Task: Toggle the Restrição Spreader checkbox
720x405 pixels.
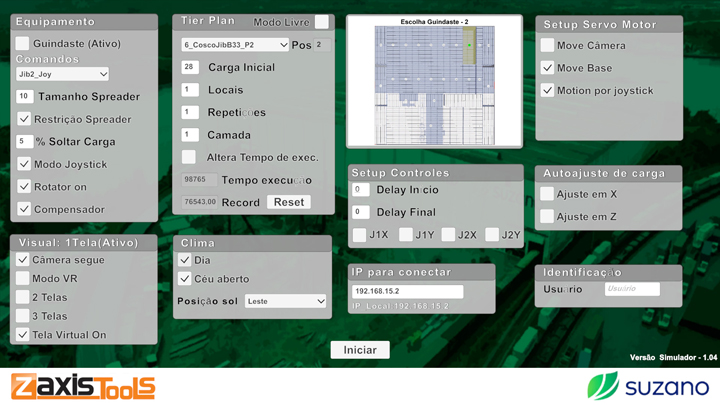Action: coord(24,119)
